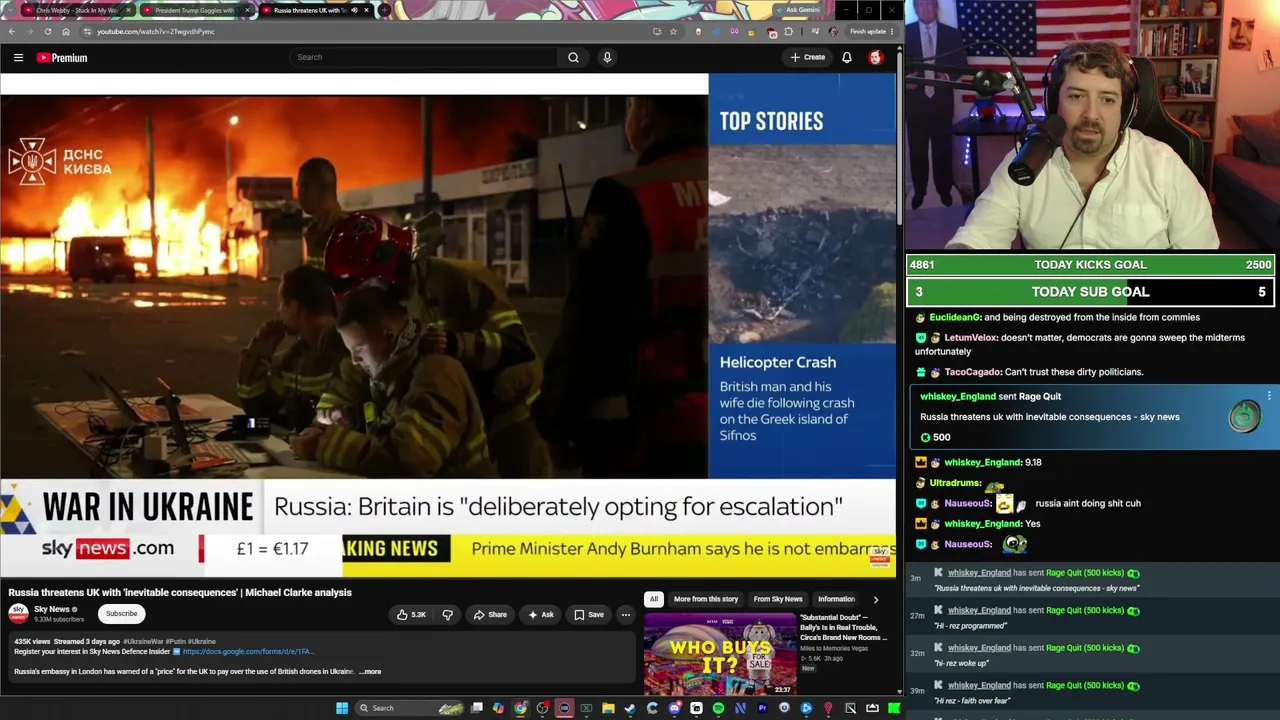The height and width of the screenshot is (720, 1280).
Task: Like the Sky News video
Action: pyautogui.click(x=411, y=615)
